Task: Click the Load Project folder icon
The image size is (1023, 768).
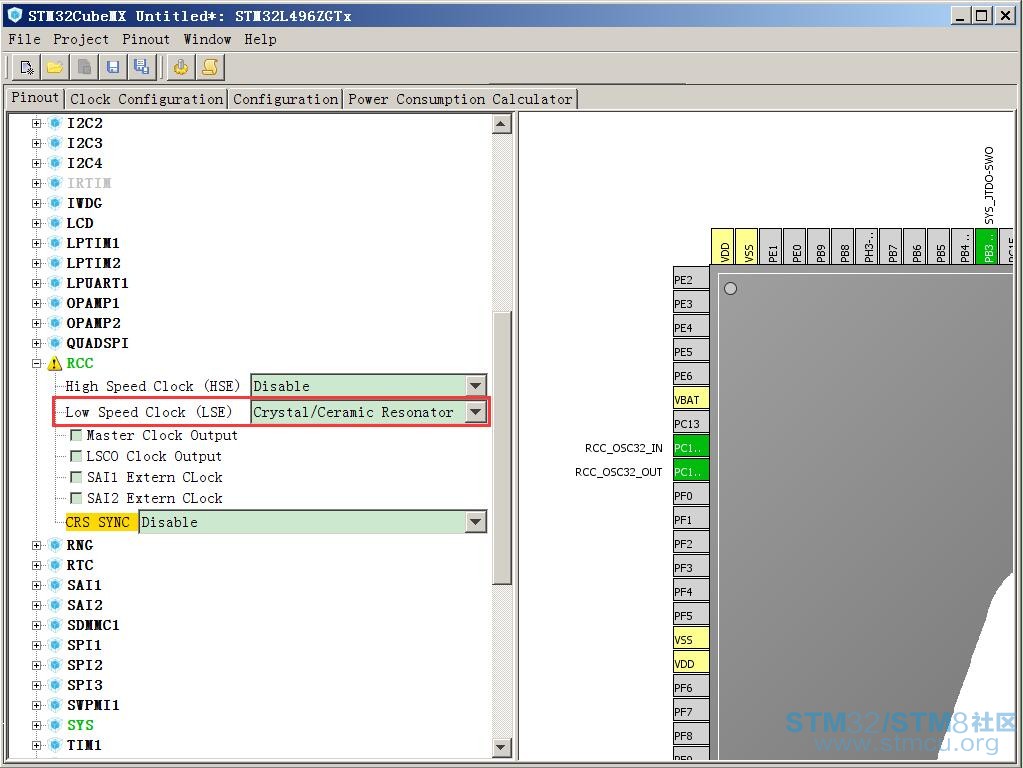Action: click(x=55, y=67)
